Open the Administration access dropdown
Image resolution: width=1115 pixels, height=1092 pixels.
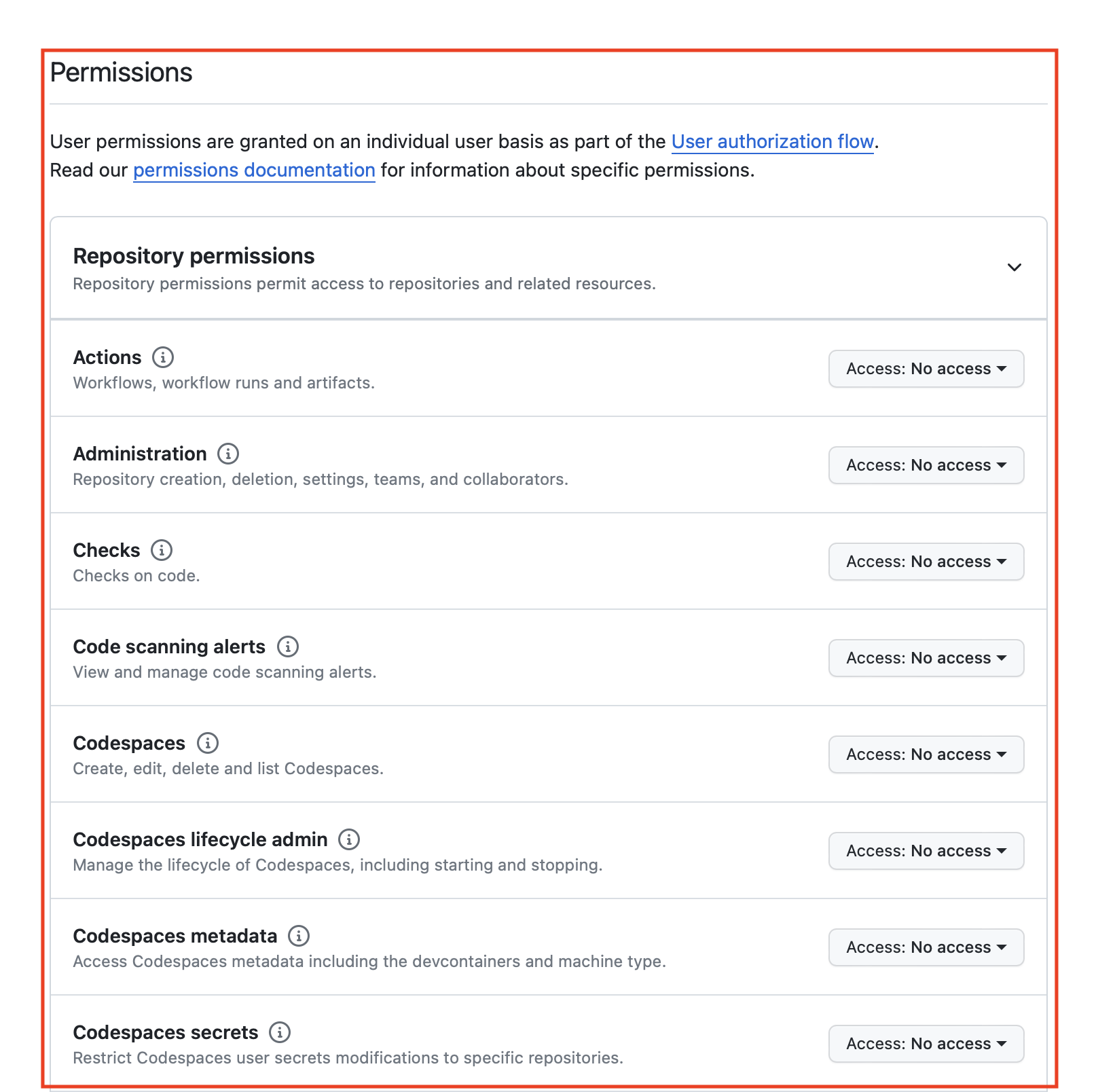coord(926,465)
